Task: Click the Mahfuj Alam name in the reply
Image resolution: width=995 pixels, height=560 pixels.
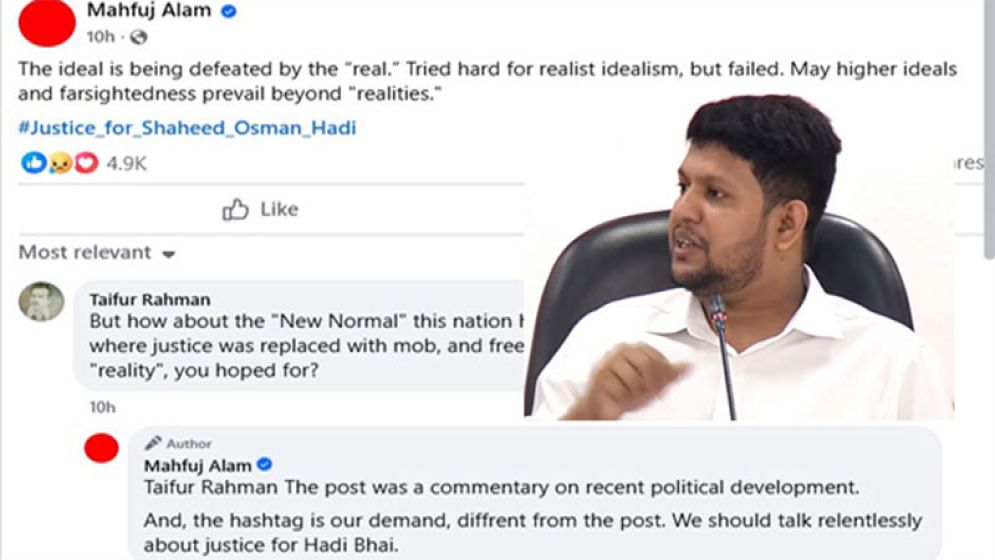Action: tap(198, 465)
